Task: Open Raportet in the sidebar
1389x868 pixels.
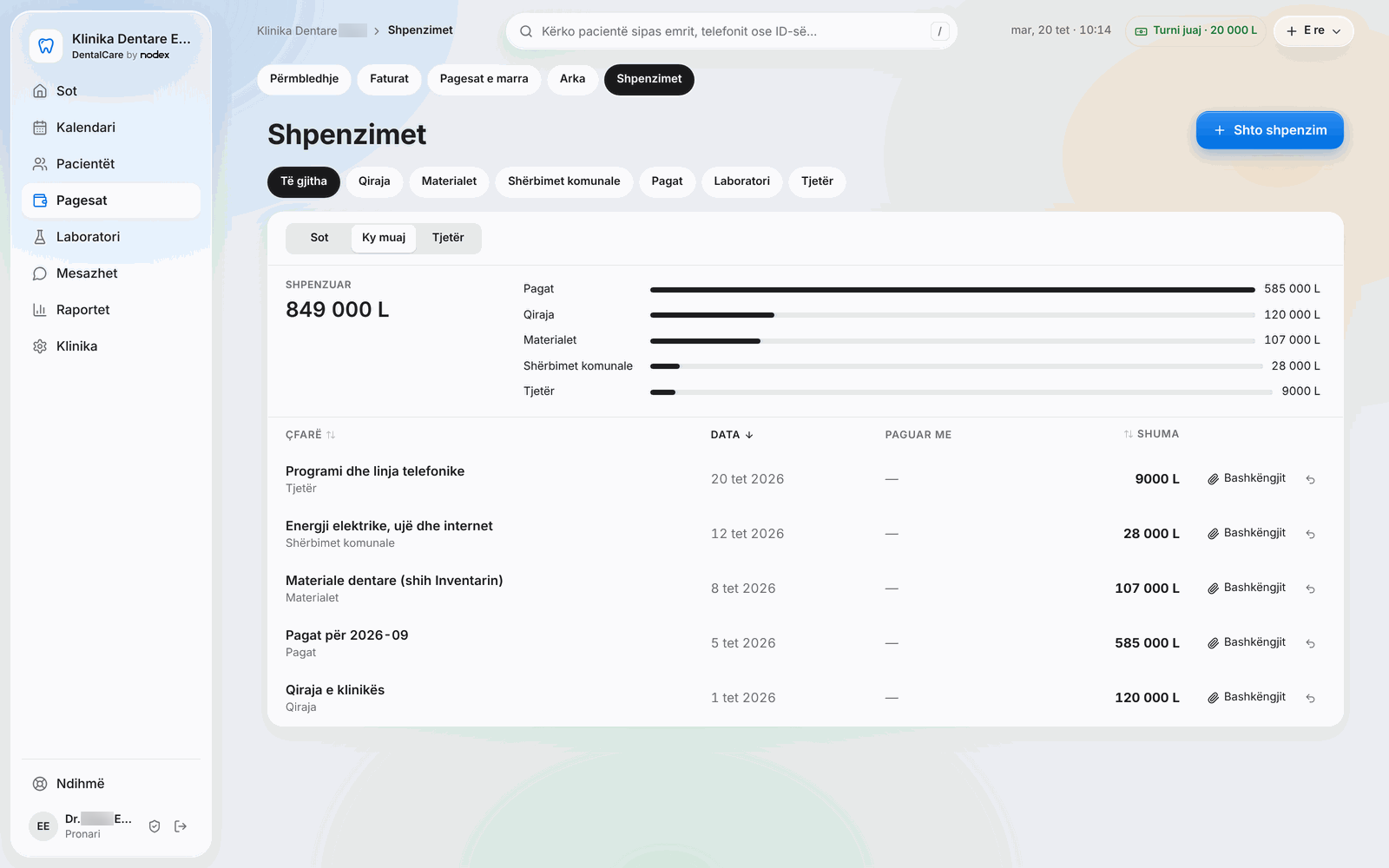Action: pos(111,310)
